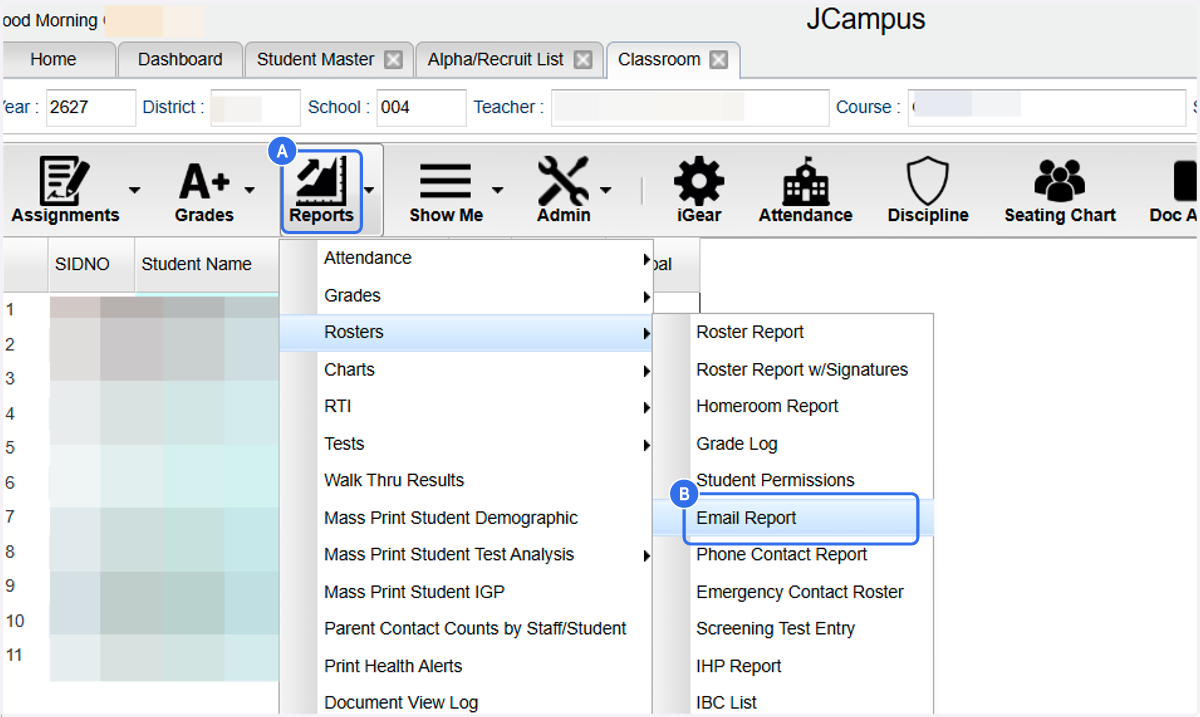
Task: Click the Reports chart icon
Action: 319,183
